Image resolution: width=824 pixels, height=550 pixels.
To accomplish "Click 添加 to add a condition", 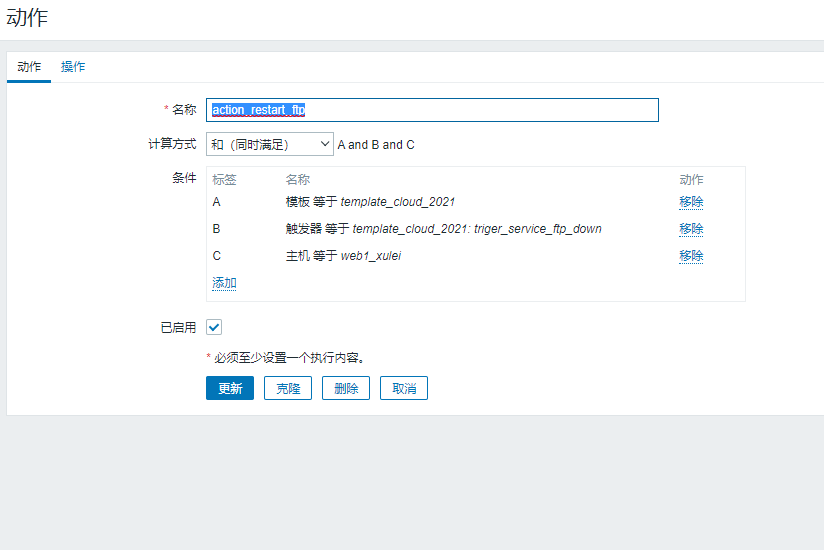I will pos(224,283).
